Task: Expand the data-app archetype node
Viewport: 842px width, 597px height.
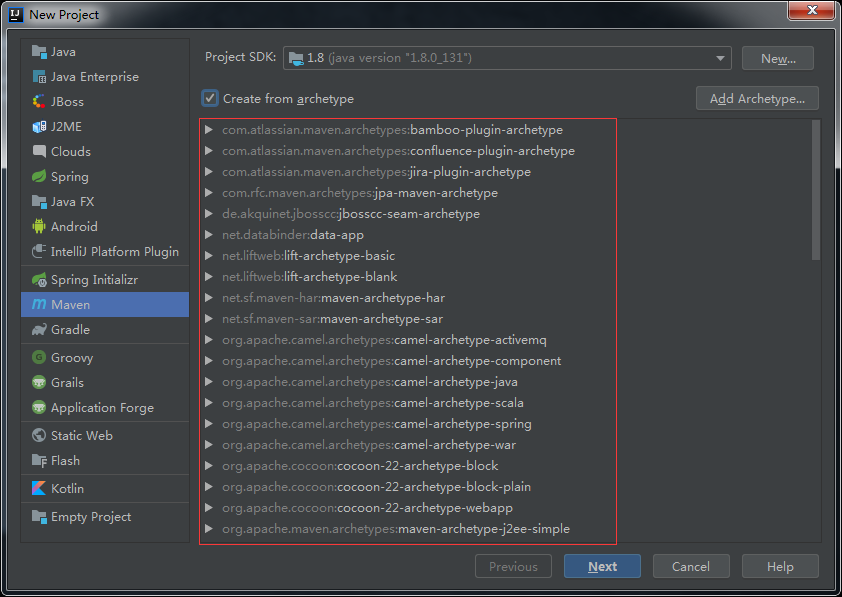Action: [x=209, y=235]
